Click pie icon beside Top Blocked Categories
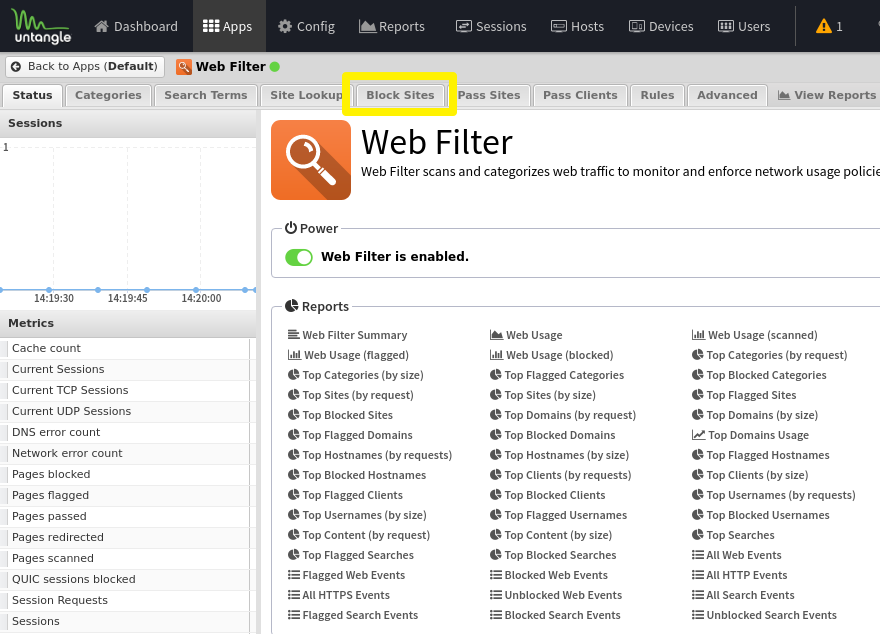Image resolution: width=880 pixels, height=634 pixels. pos(698,375)
